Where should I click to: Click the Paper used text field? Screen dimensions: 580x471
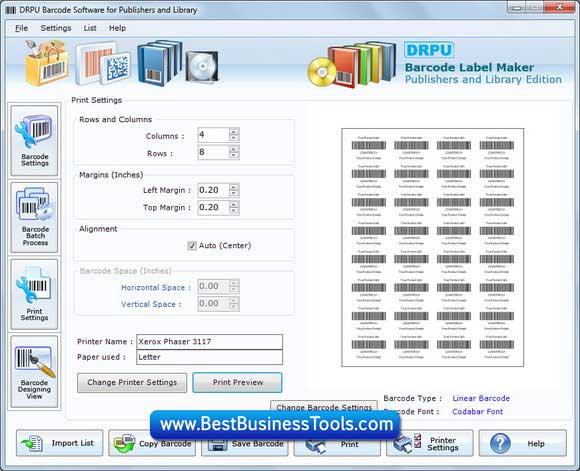pyautogui.click(x=209, y=357)
